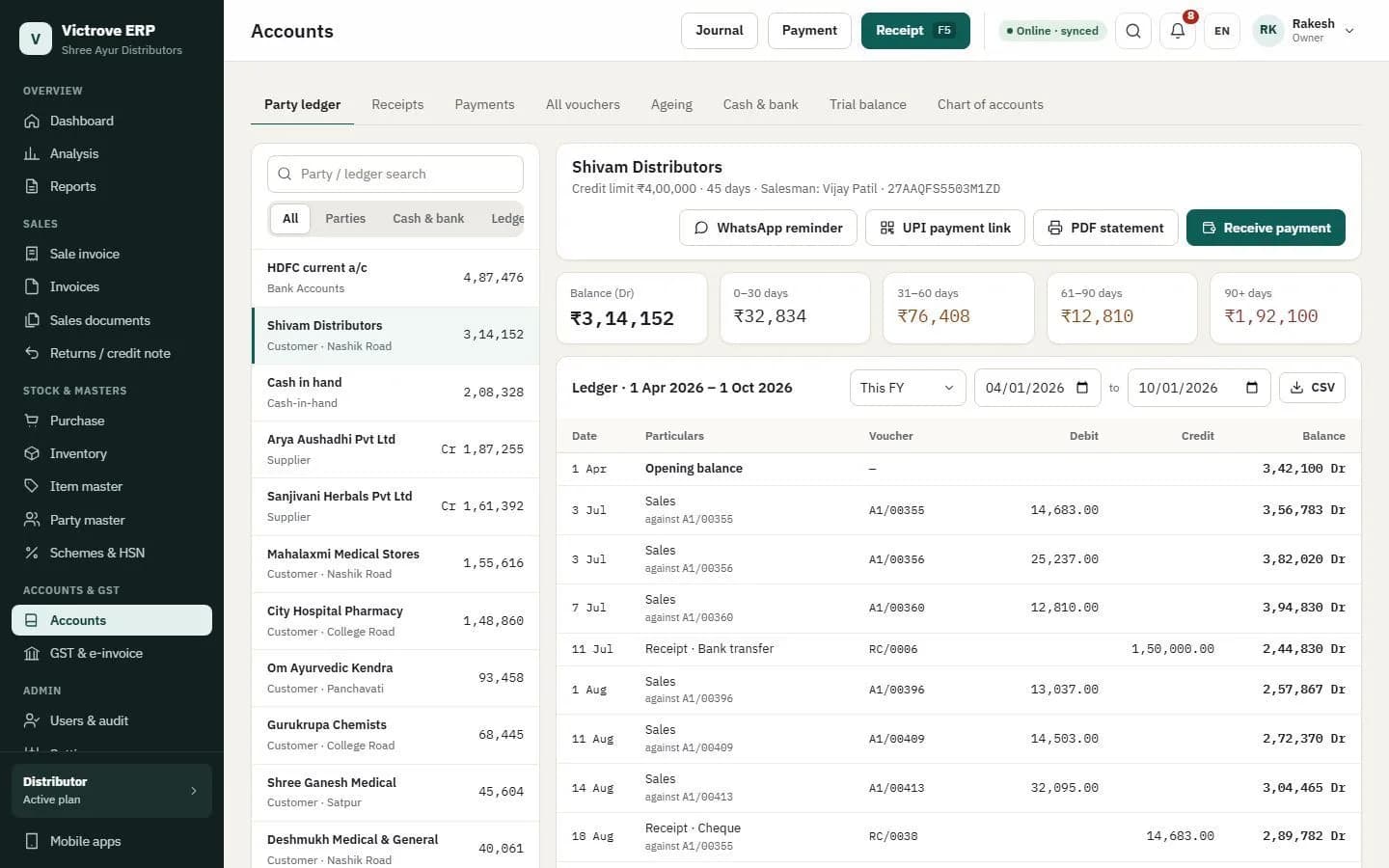Send a WhatsApp reminder to Shivam Distributors
This screenshot has height=868, width=1389.
point(768,228)
